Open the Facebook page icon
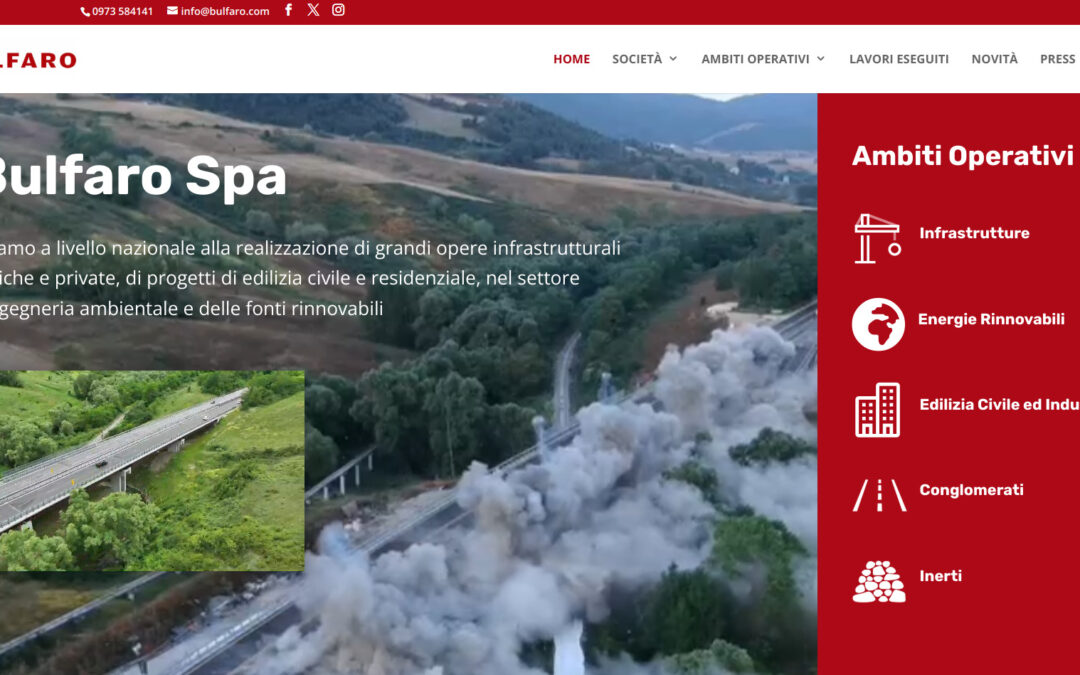This screenshot has width=1080, height=675. click(289, 10)
